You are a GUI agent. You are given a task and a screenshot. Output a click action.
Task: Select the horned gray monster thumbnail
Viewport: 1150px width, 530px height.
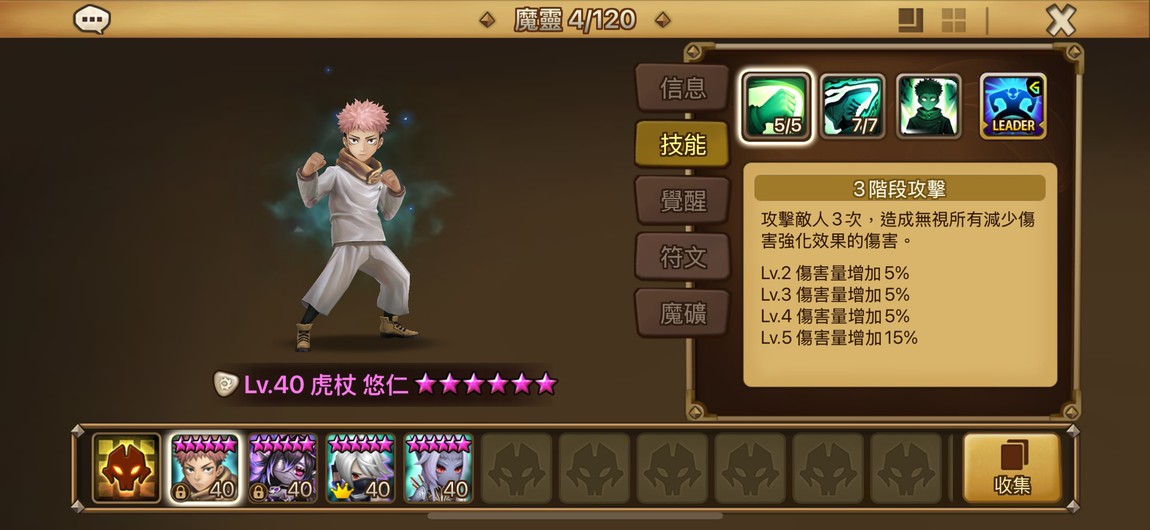tap(439, 468)
